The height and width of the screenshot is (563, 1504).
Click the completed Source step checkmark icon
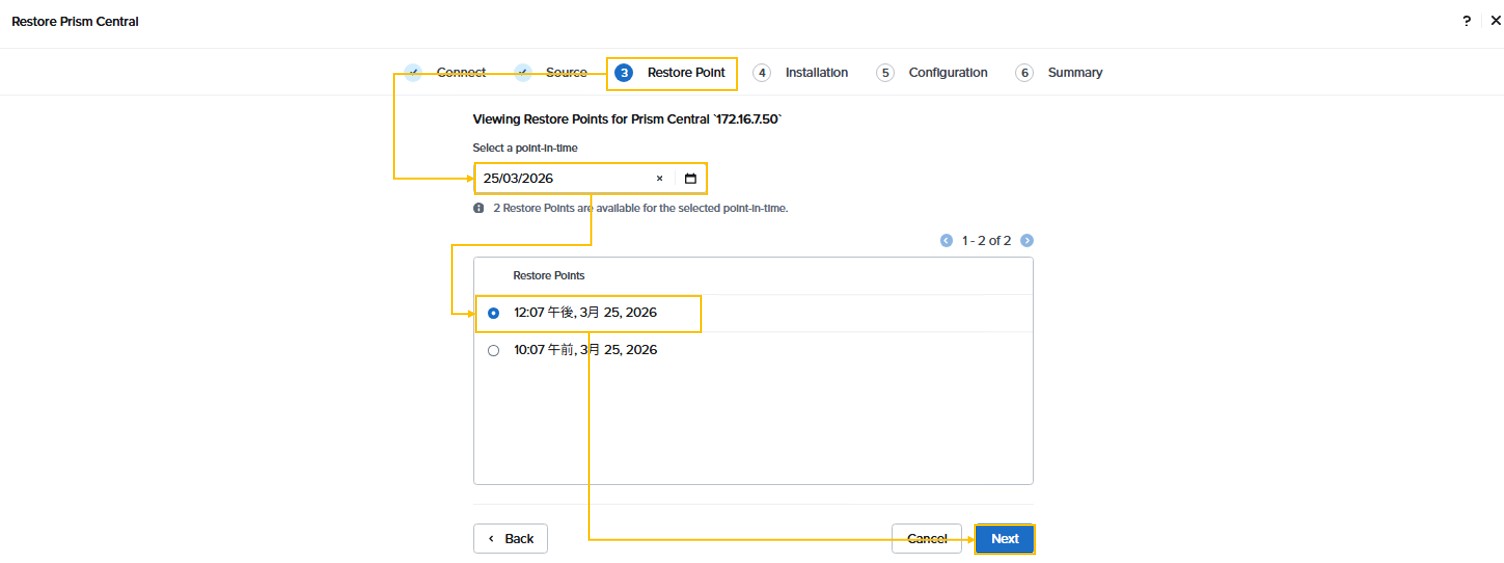point(523,73)
